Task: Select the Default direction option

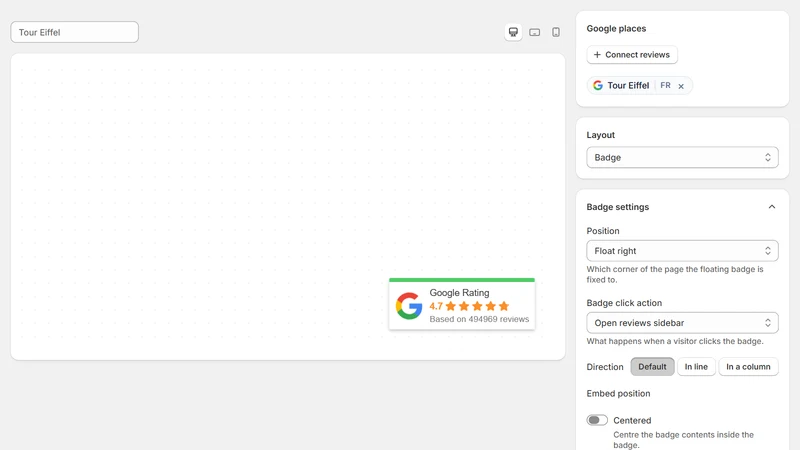Action: click(x=652, y=366)
